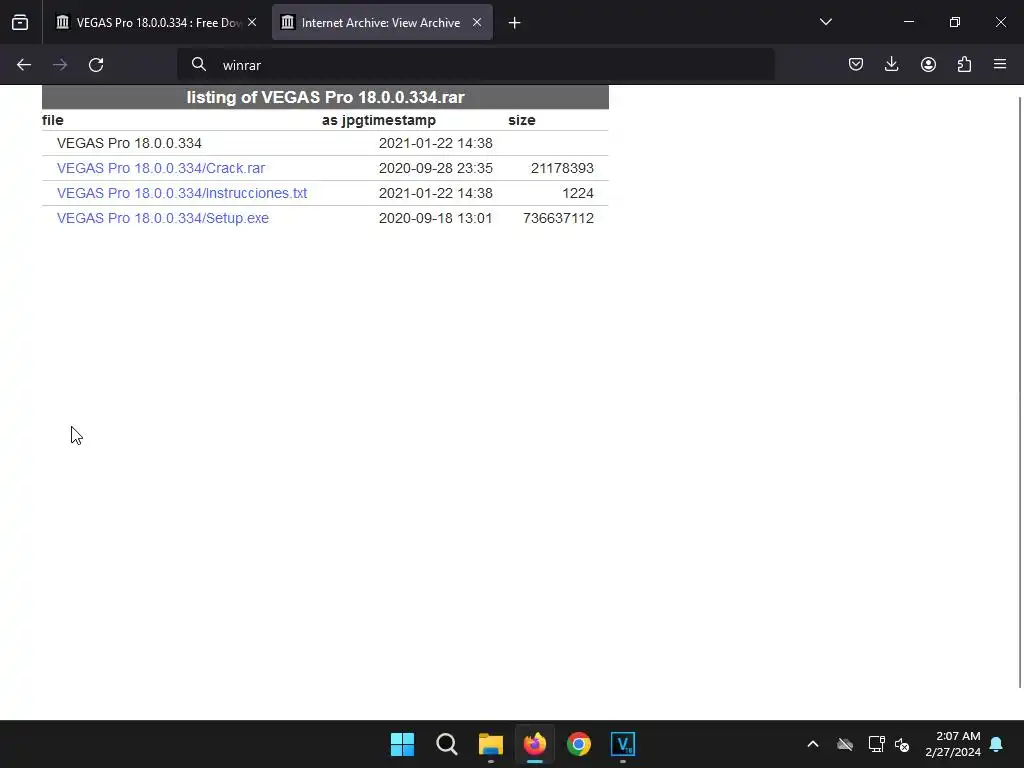This screenshot has width=1024, height=768.
Task: Open a new browser tab
Action: (515, 23)
